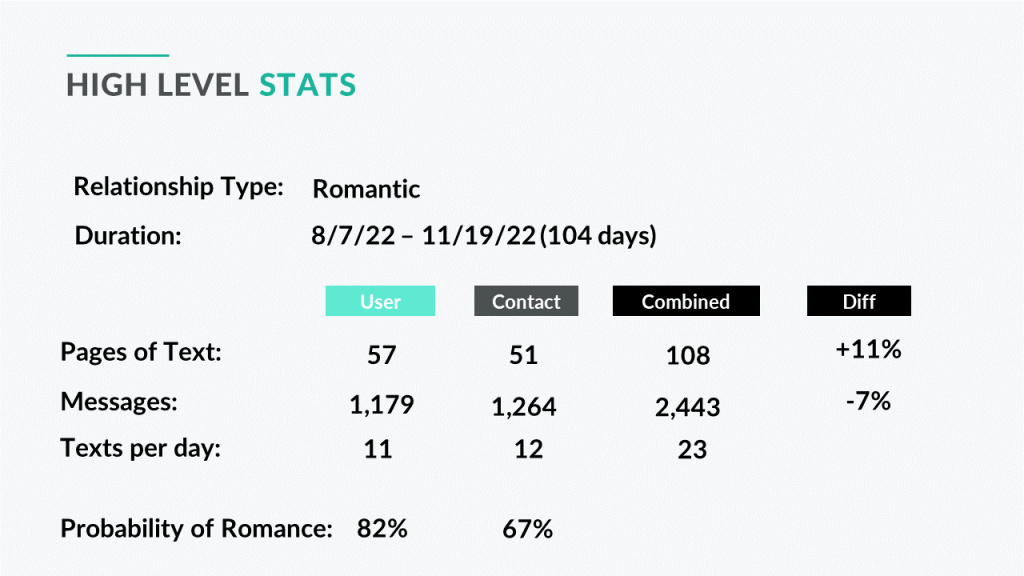
Task: Click the User column header
Action: click(x=380, y=301)
